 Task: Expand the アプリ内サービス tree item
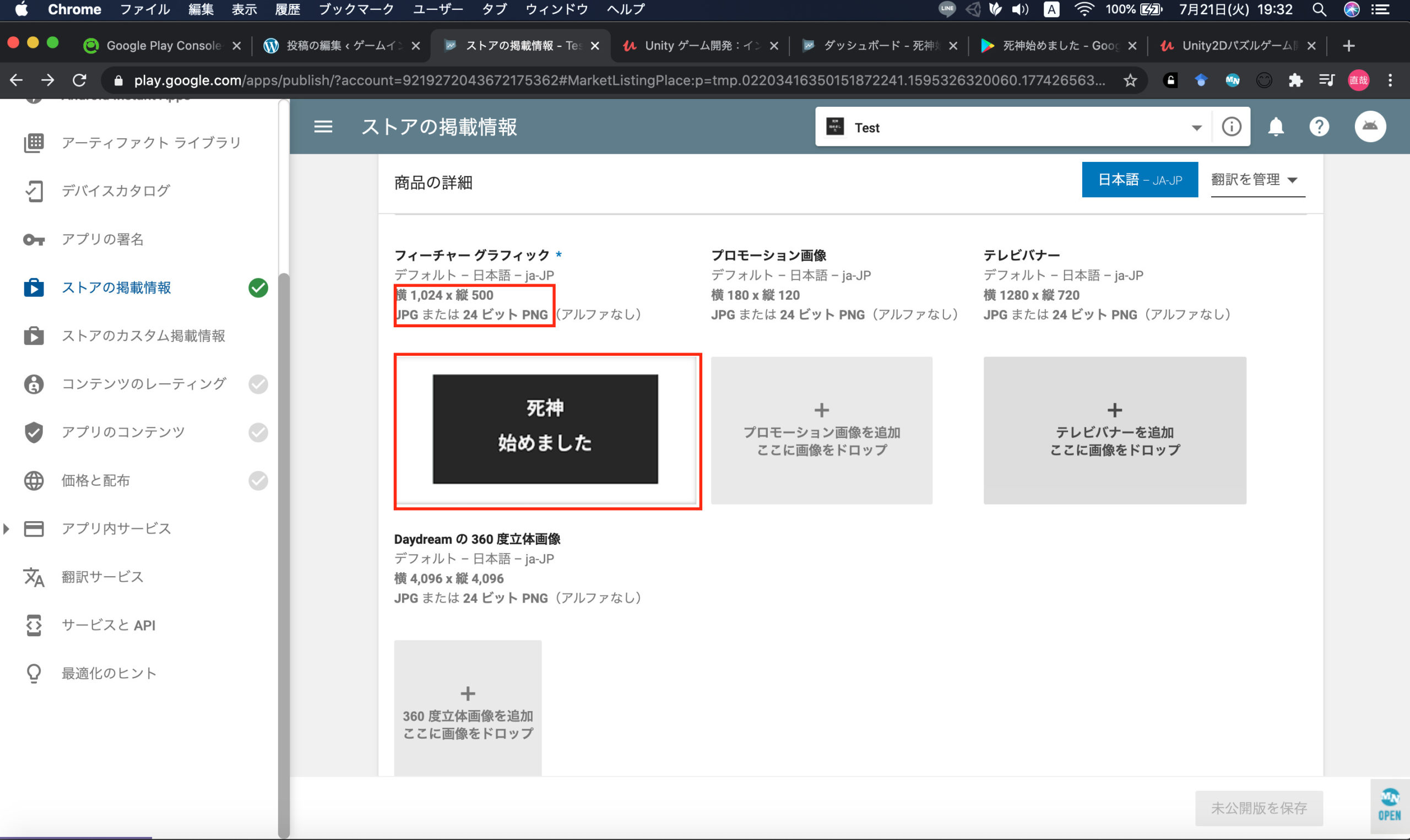coord(6,529)
